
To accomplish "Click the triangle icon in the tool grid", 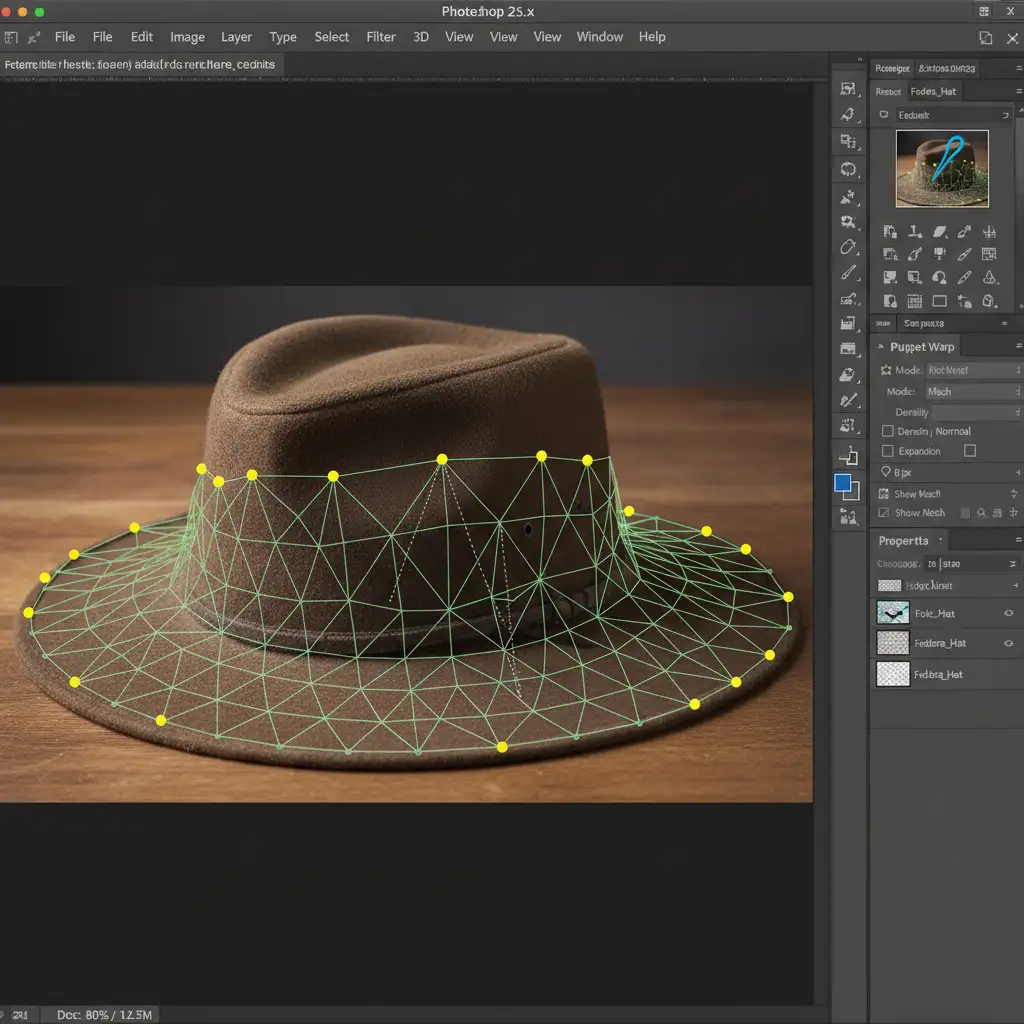I will coord(989,278).
